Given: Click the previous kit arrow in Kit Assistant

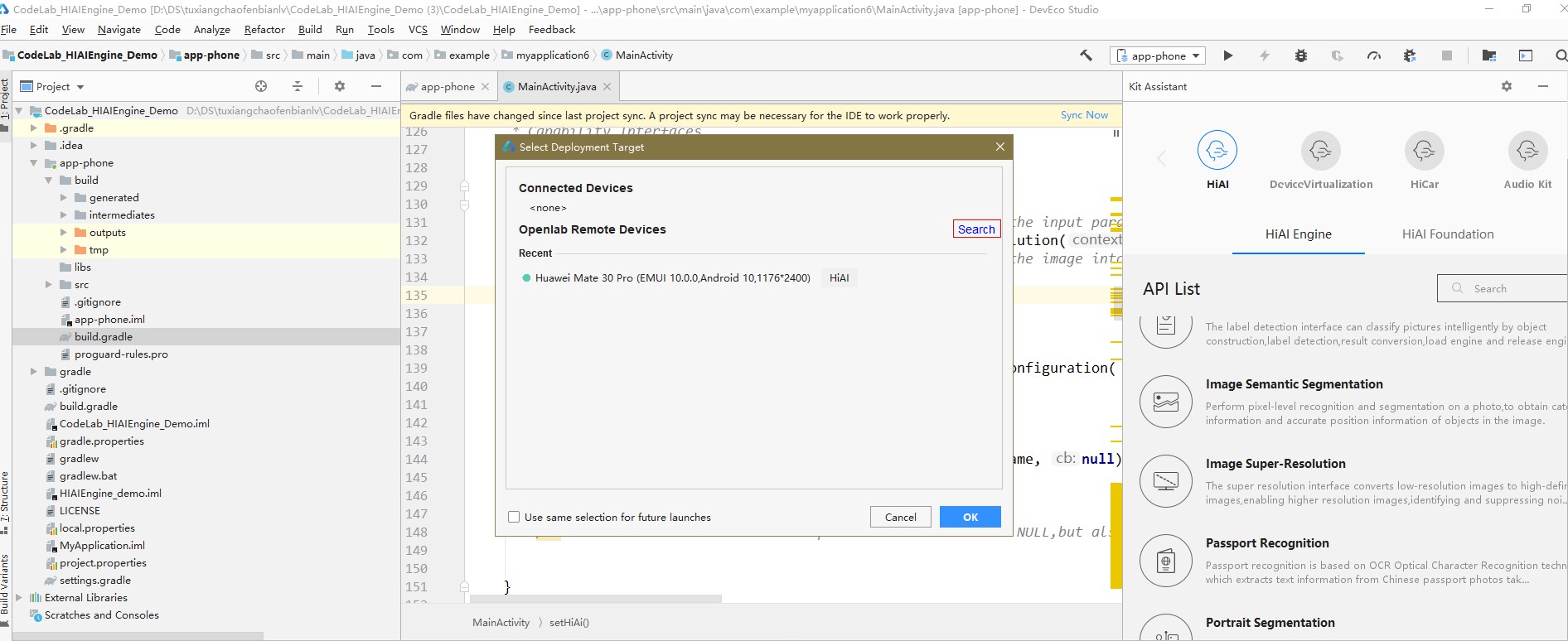Looking at the screenshot, I should (1161, 158).
